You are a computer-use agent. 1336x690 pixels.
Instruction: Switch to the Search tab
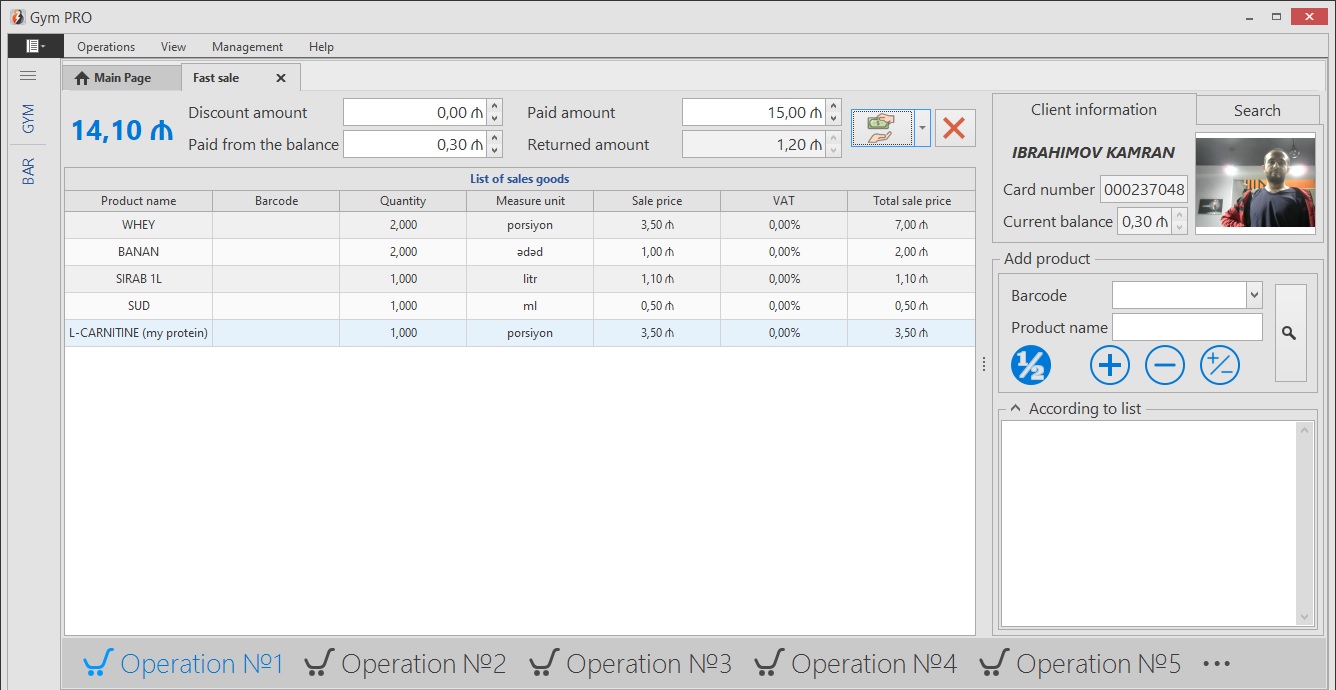click(1256, 111)
